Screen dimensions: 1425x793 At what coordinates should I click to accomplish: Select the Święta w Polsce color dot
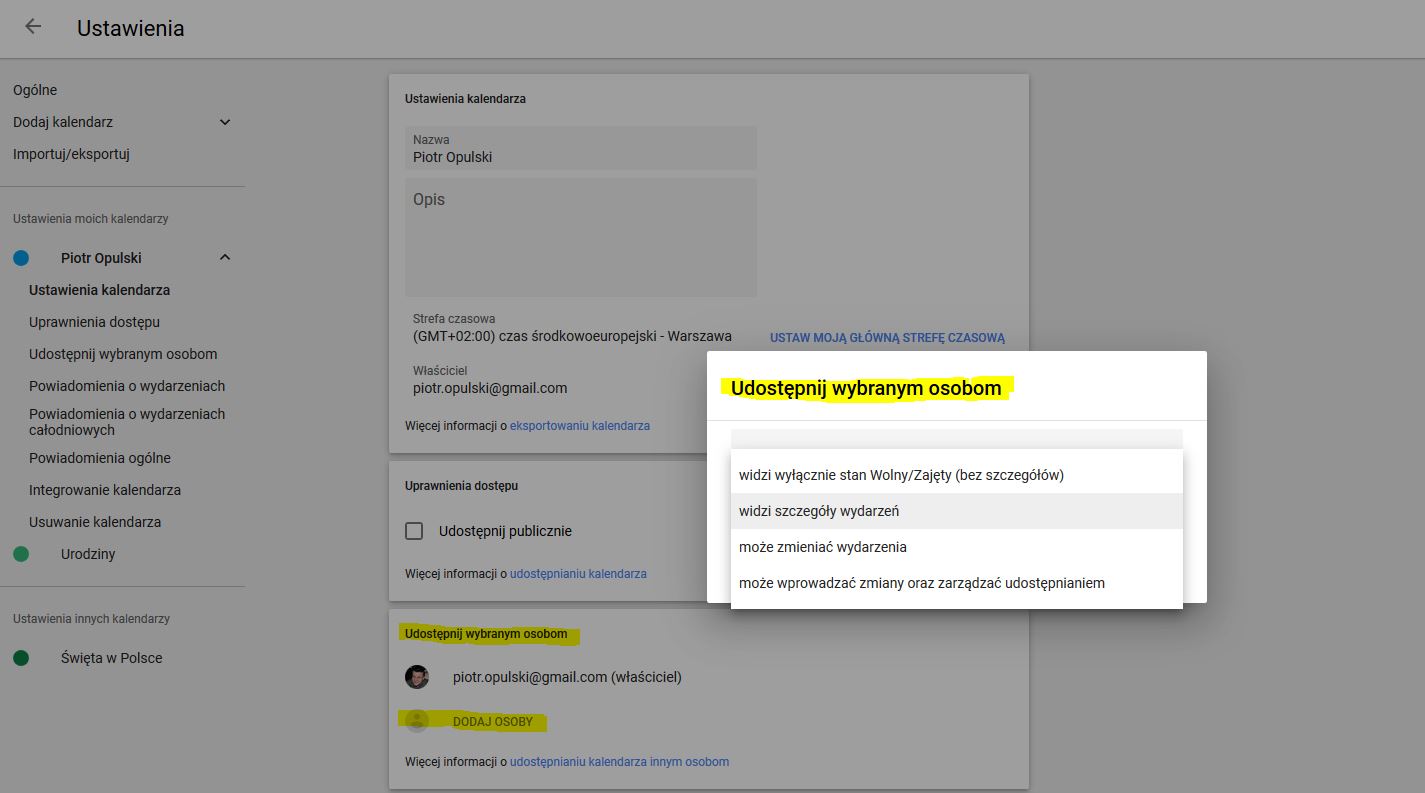(21, 658)
